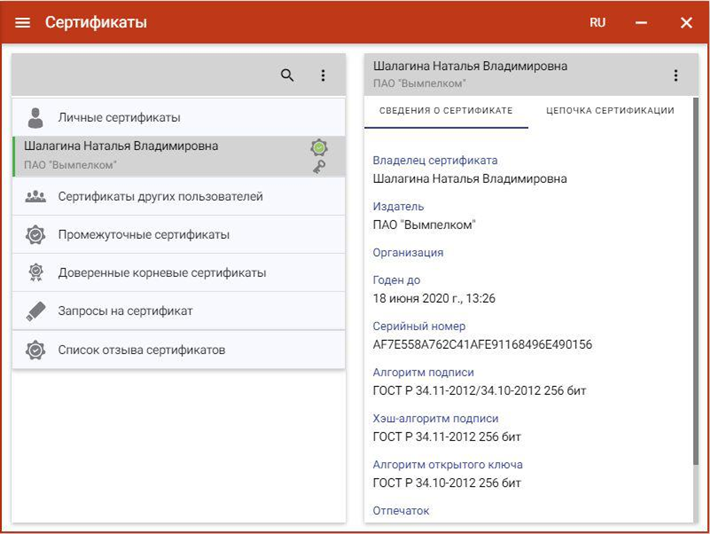
Task: Click the Личные сертификаты person icon
Action: 35,118
